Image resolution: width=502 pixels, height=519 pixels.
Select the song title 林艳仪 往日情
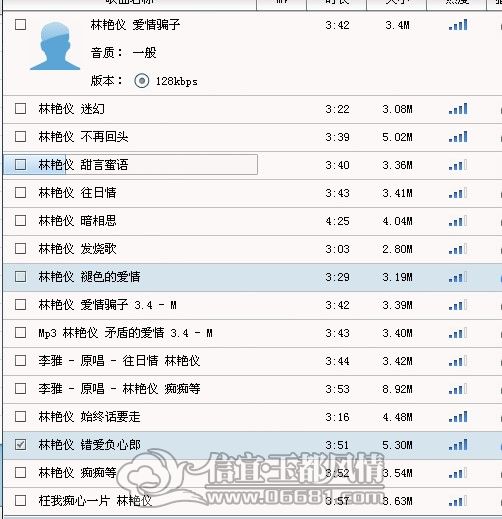77,193
